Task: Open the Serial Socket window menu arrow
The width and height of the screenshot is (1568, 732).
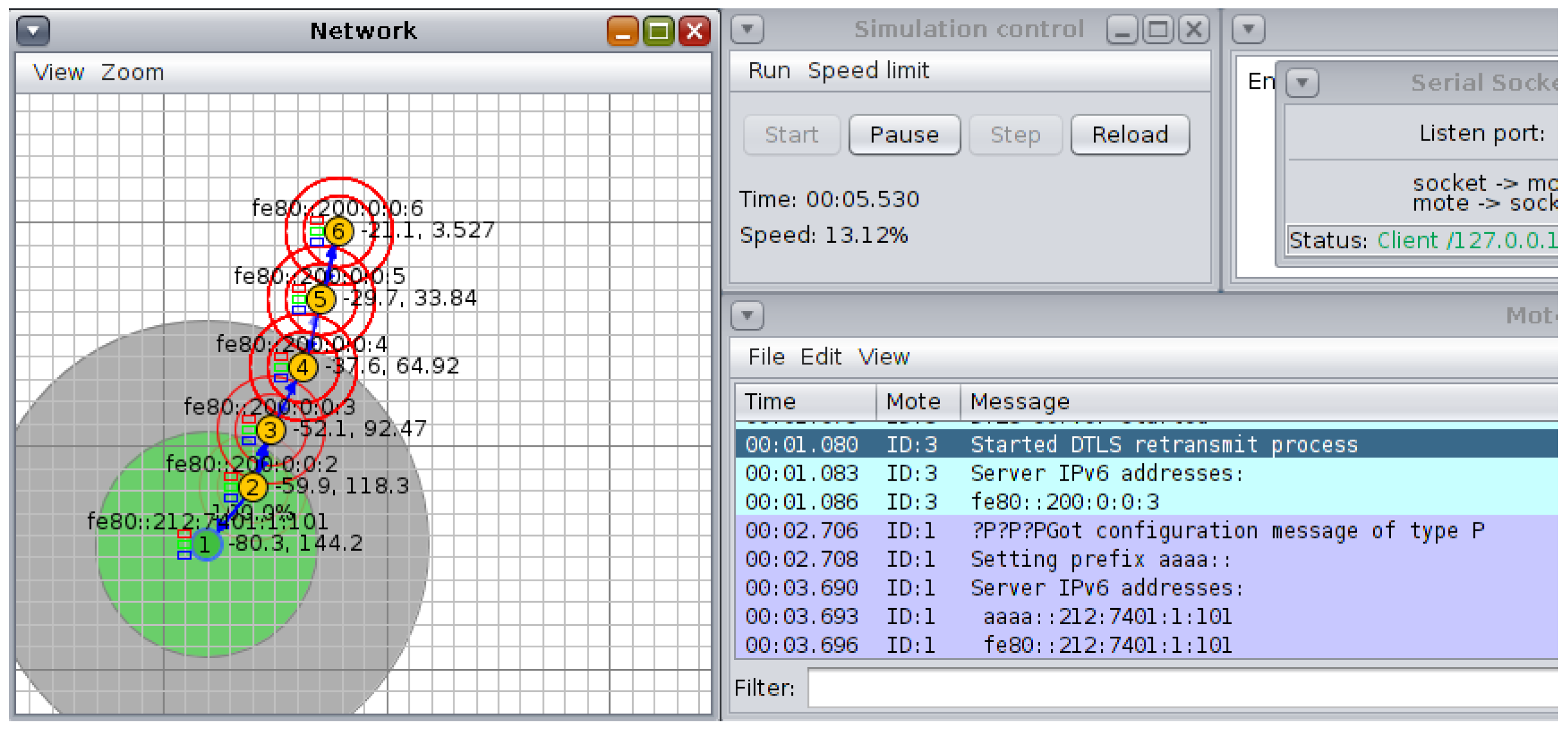Action: coord(1302,82)
